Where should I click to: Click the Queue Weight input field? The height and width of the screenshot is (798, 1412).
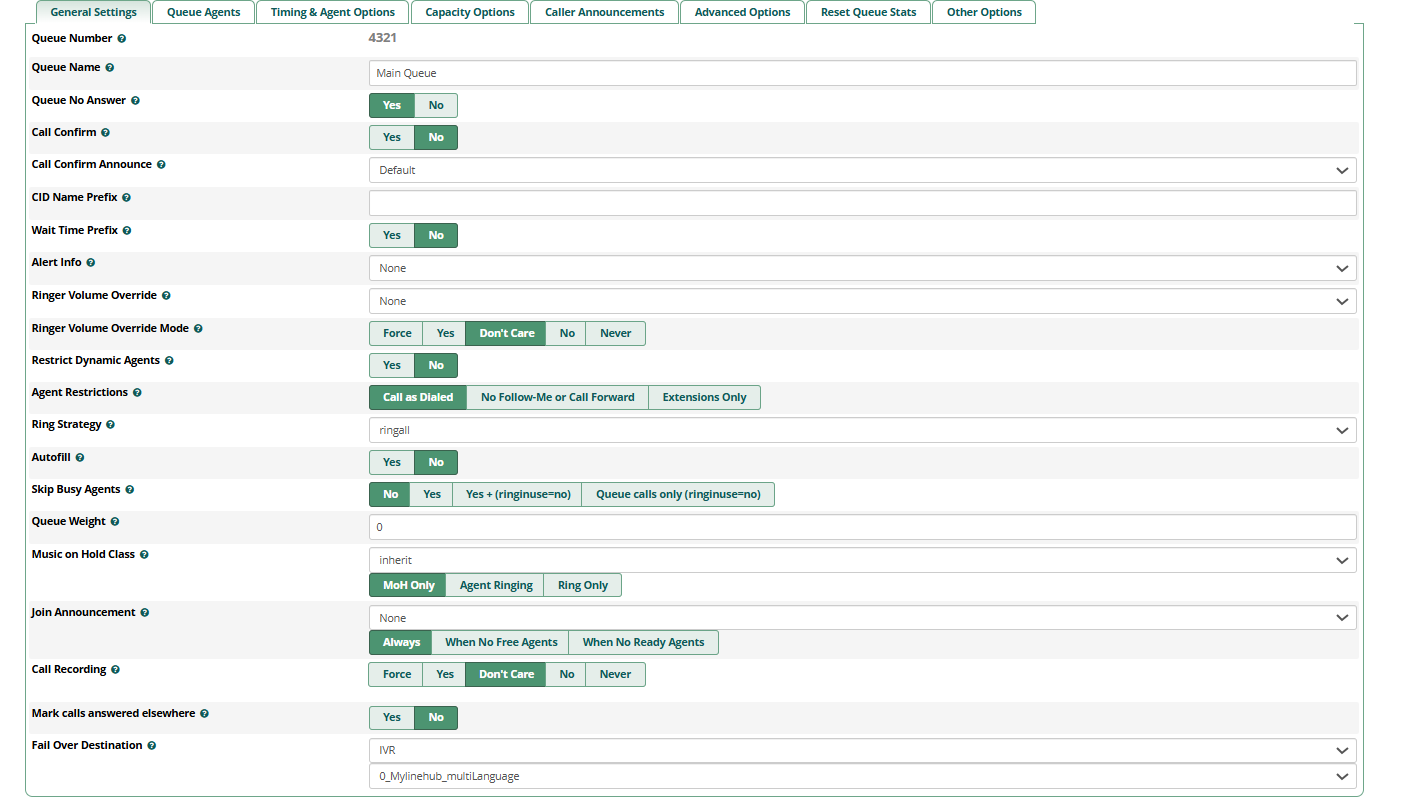tap(863, 527)
